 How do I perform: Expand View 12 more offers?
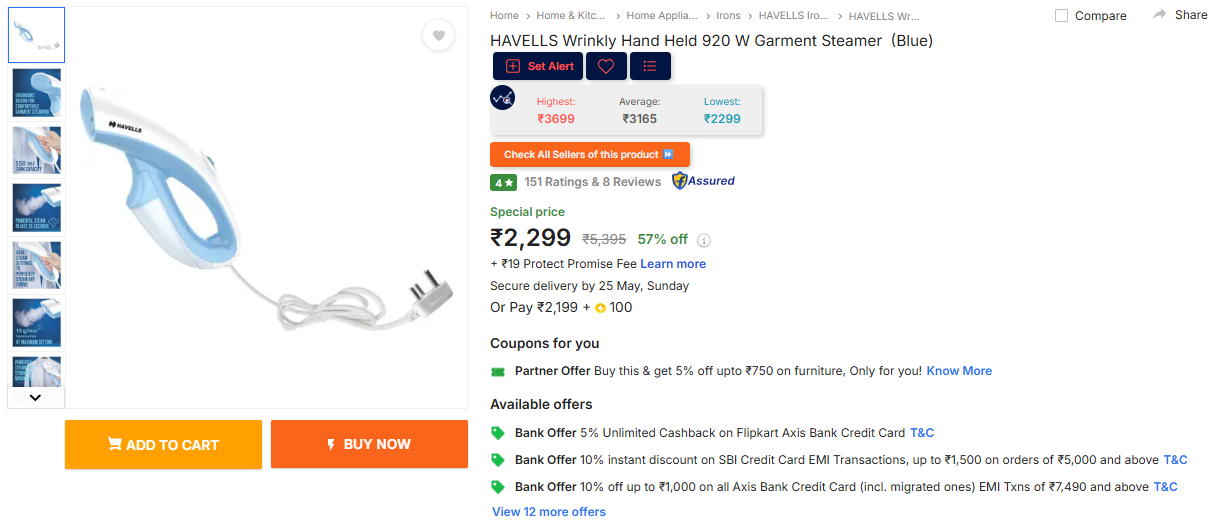click(549, 512)
